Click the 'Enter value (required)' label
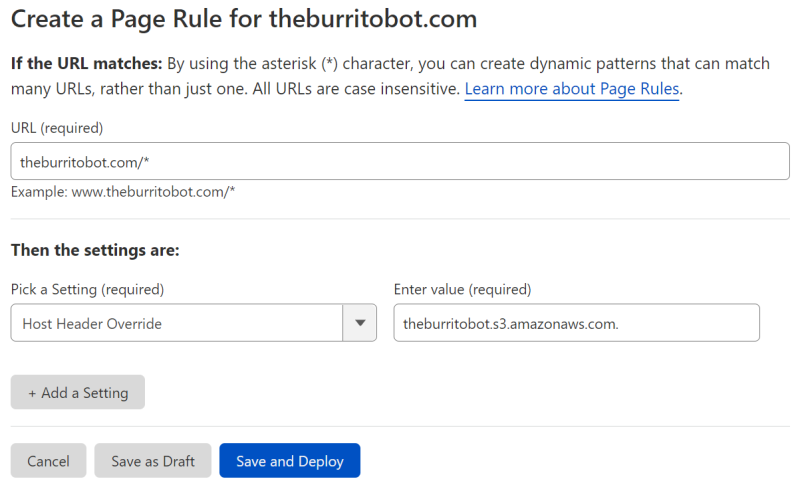The image size is (800, 491). coord(462,289)
